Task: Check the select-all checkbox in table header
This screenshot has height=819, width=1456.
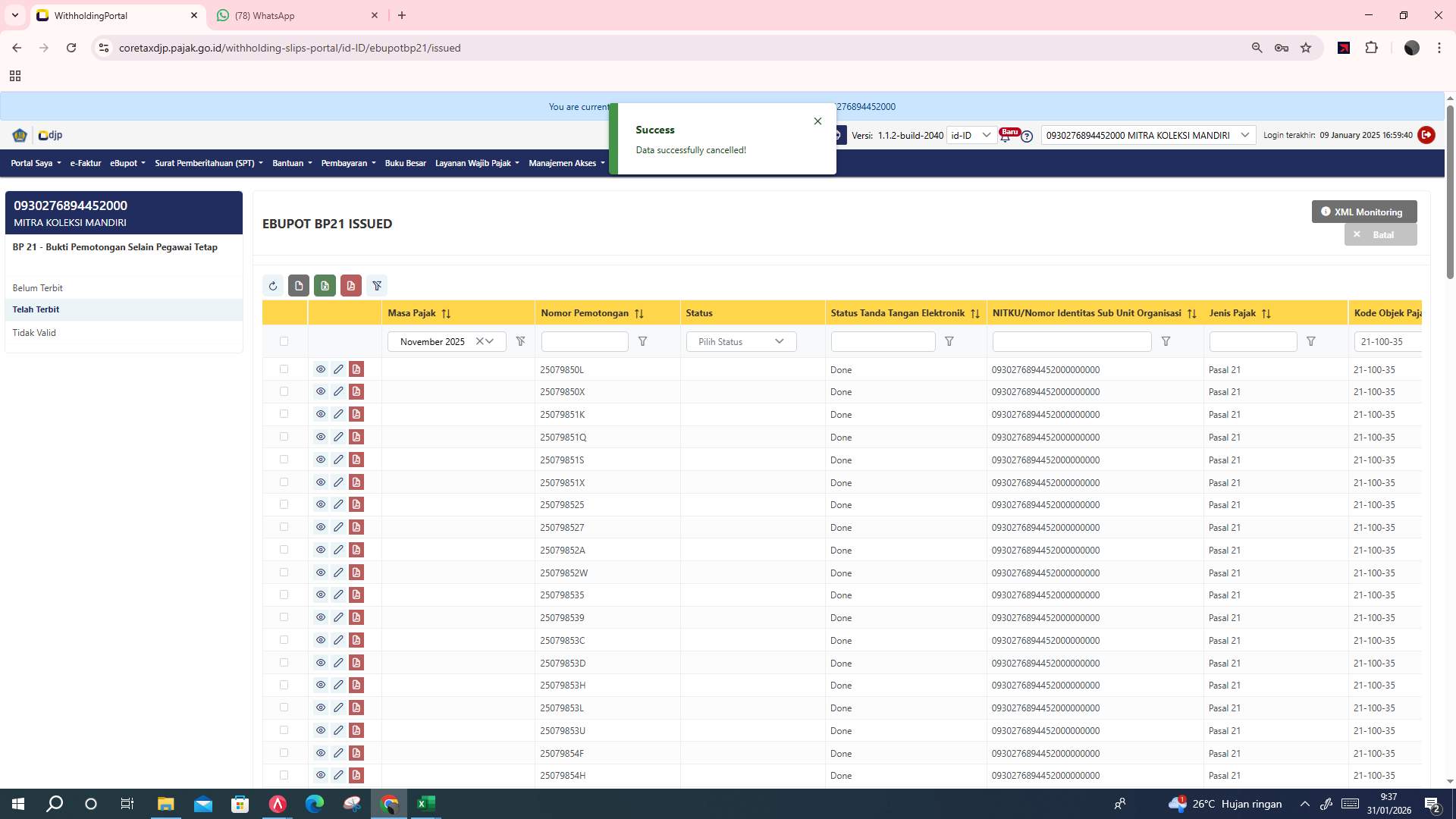Action: [x=284, y=341]
